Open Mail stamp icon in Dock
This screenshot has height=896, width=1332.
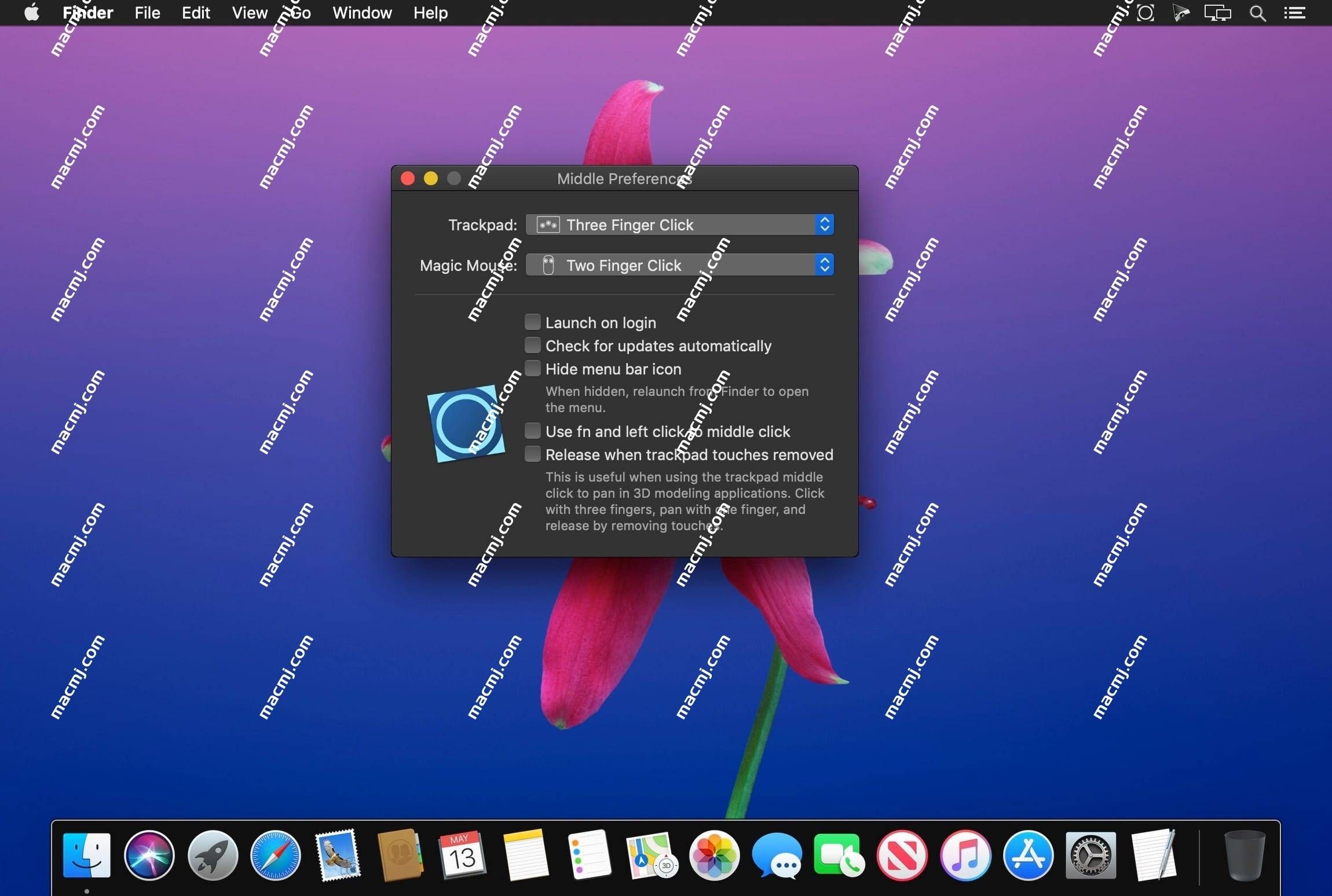[x=338, y=855]
